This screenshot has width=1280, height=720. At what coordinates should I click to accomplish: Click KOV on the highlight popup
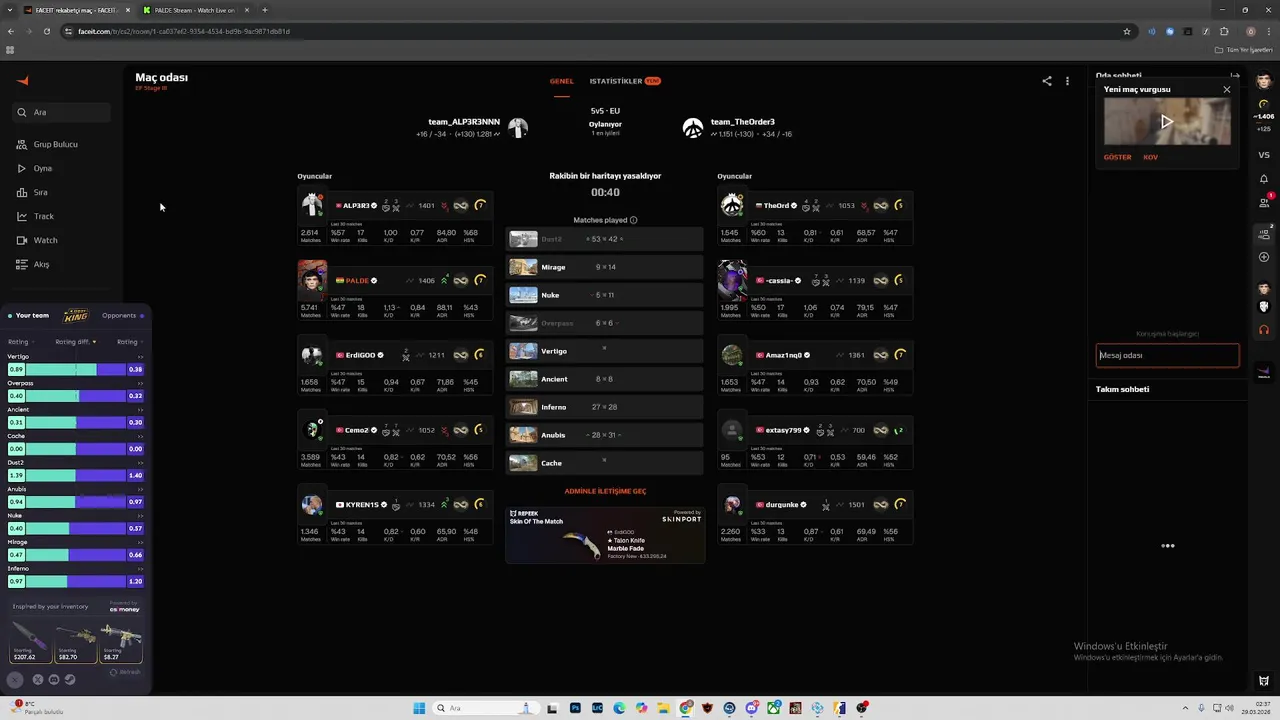(1151, 157)
